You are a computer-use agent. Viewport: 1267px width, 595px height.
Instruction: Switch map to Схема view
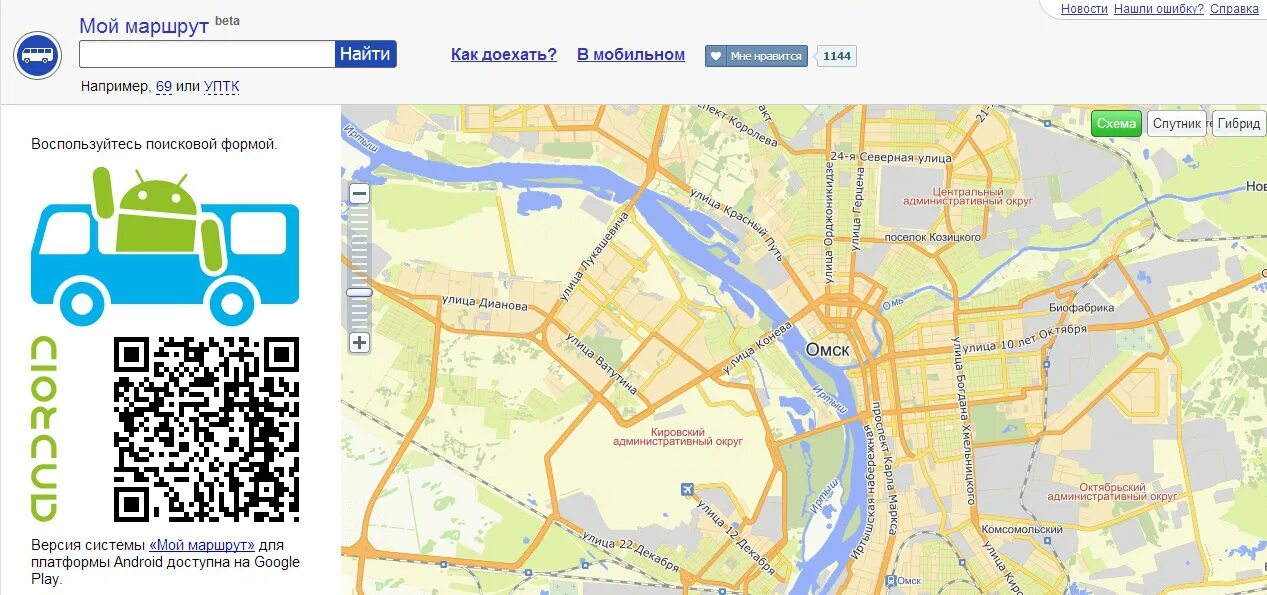[1116, 124]
